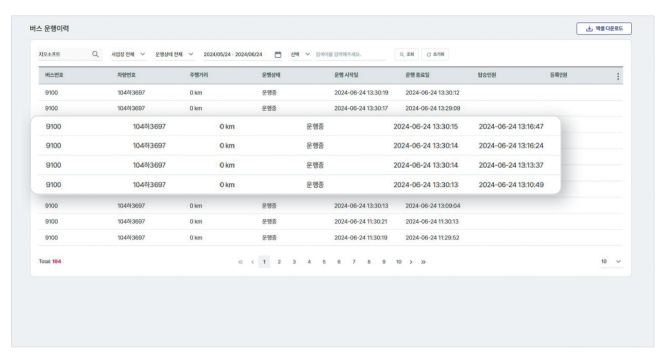Select page 1 in pagination
667x360 pixels.
(x=264, y=262)
